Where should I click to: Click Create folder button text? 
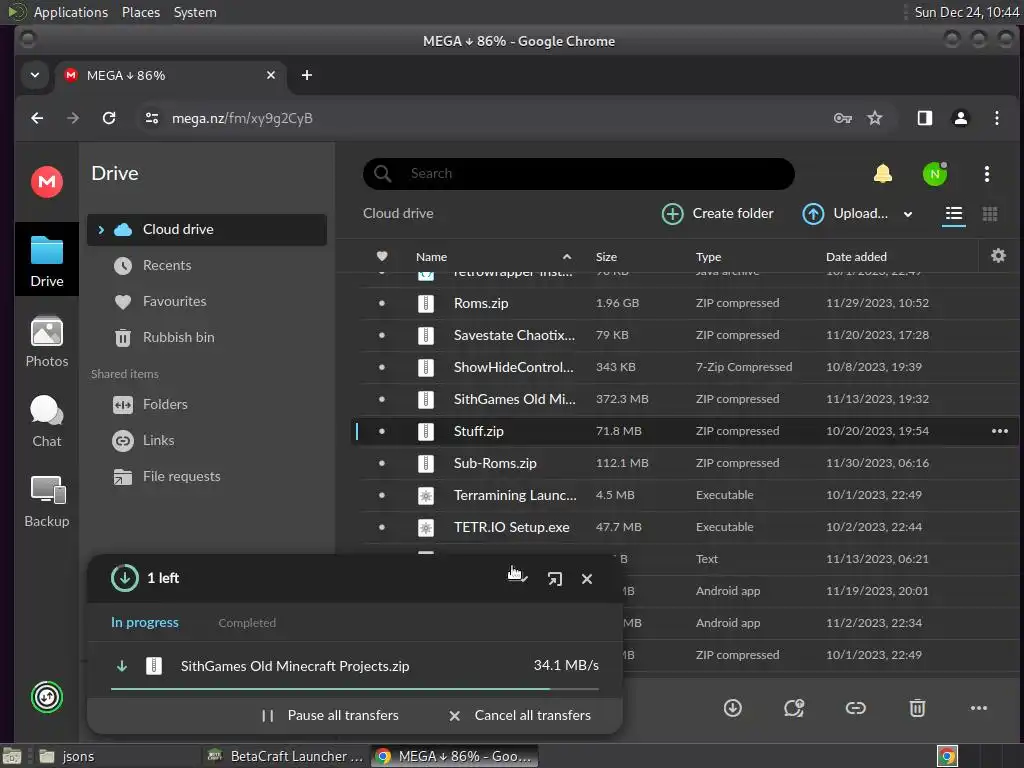(x=733, y=214)
